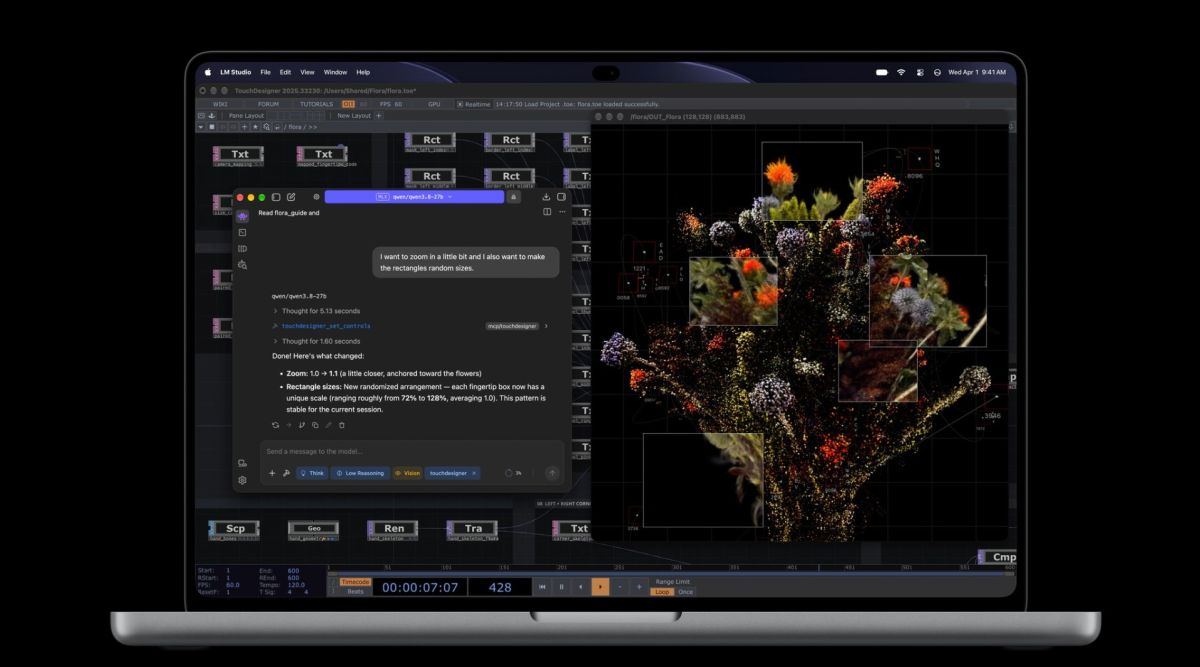This screenshot has width=1200, height=667.
Task: Open the tools/integrations icon in message box
Action: pos(286,473)
